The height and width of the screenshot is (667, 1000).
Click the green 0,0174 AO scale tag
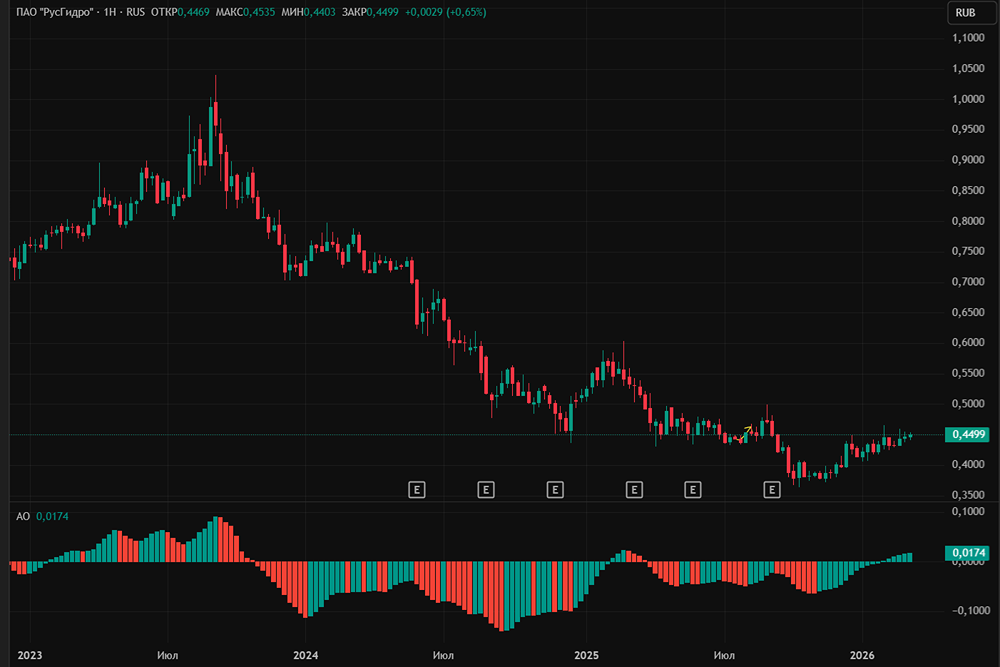(x=967, y=553)
